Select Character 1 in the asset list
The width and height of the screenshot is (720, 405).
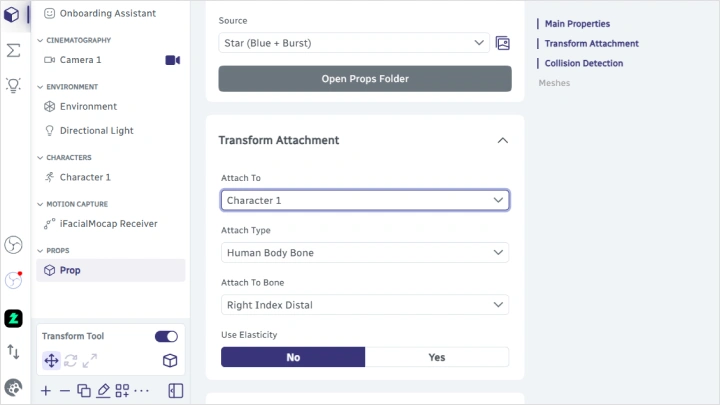[x=85, y=177]
